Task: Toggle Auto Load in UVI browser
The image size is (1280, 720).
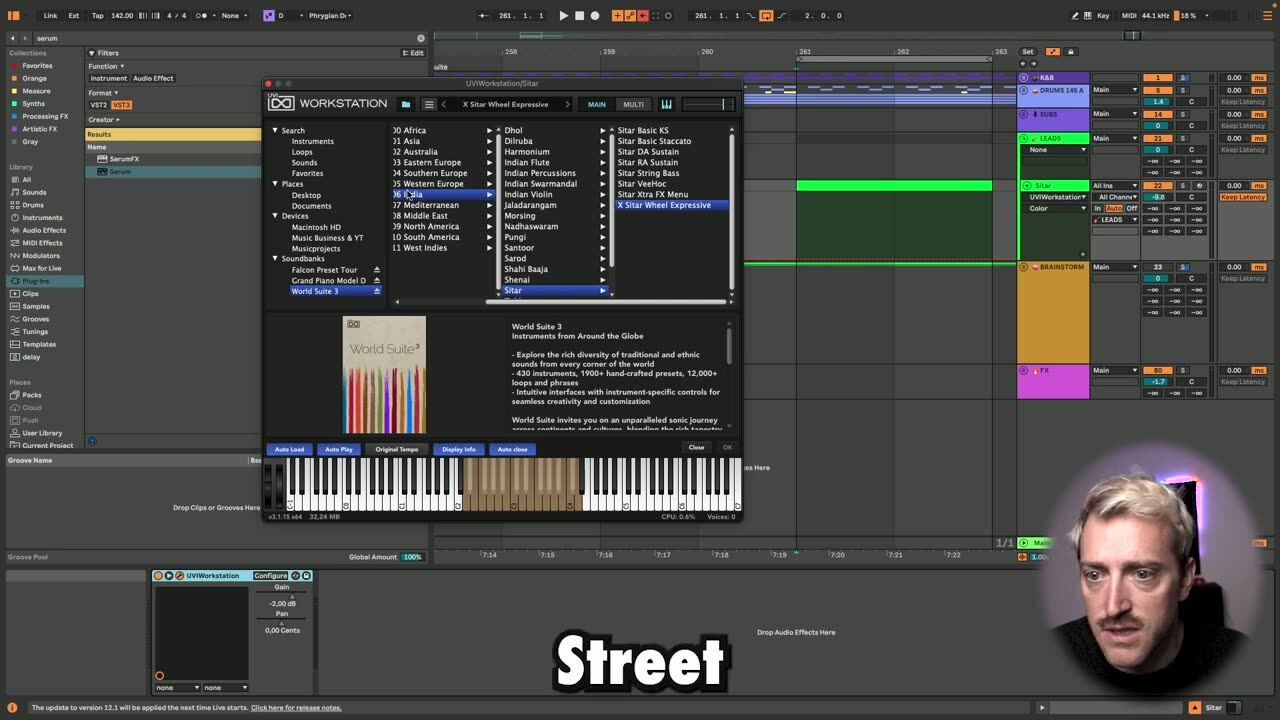Action: 289,449
